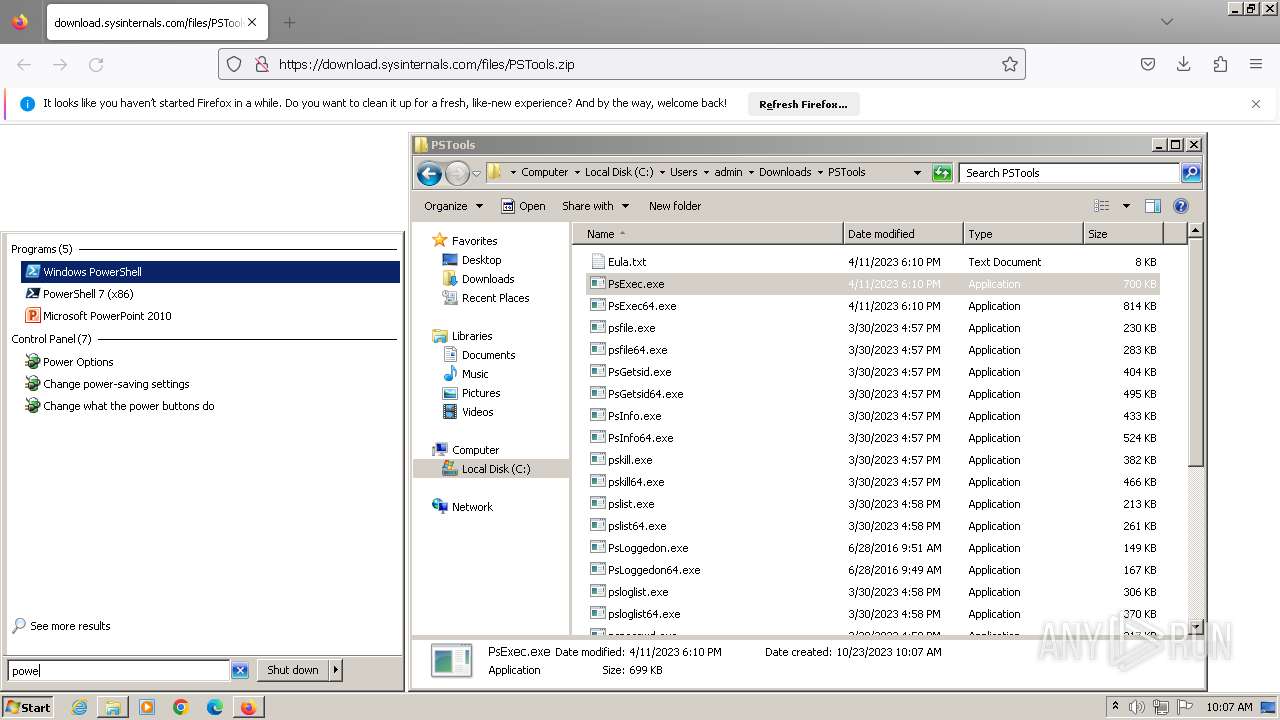Select PsExec64.exe file
1280x720 pixels.
[x=642, y=306]
